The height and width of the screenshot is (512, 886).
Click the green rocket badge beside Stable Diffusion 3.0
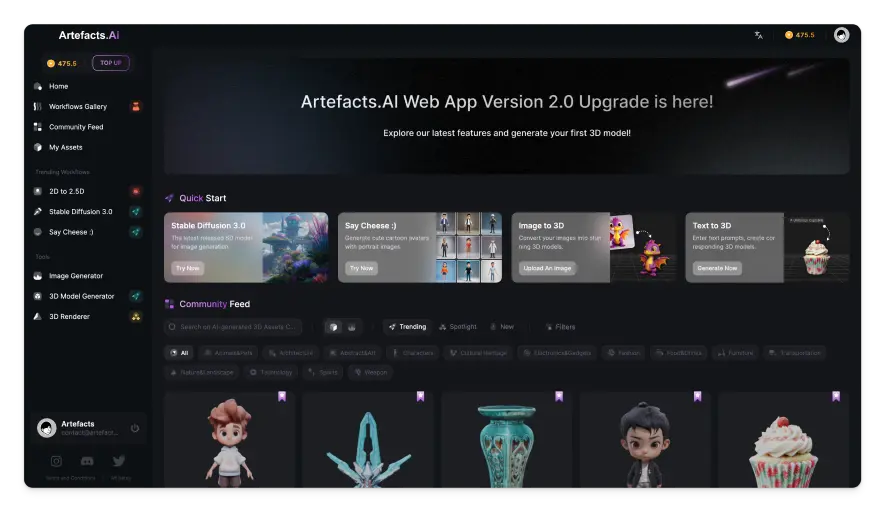[x=136, y=211]
